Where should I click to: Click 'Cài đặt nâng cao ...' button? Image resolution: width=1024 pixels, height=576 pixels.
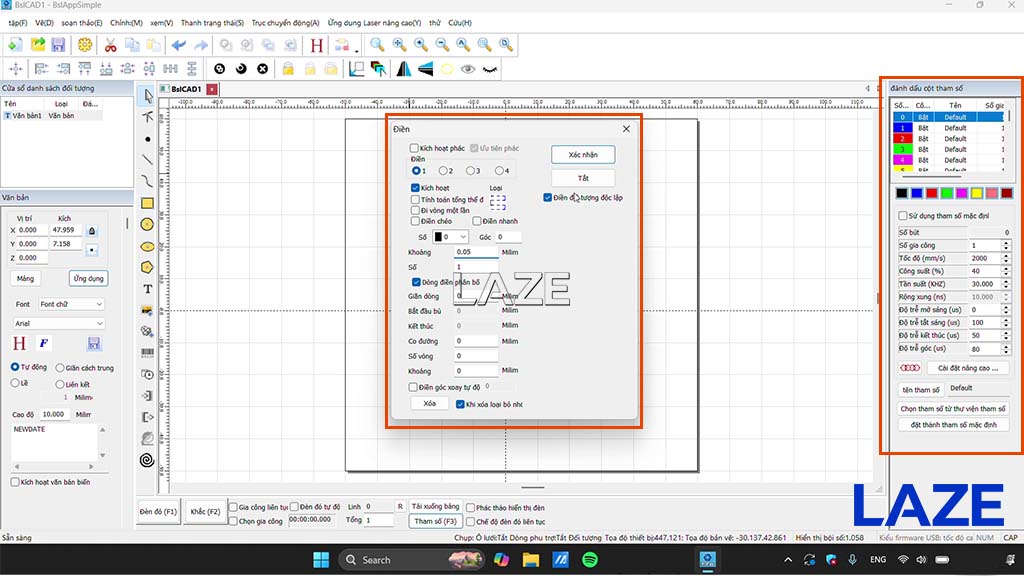click(968, 368)
